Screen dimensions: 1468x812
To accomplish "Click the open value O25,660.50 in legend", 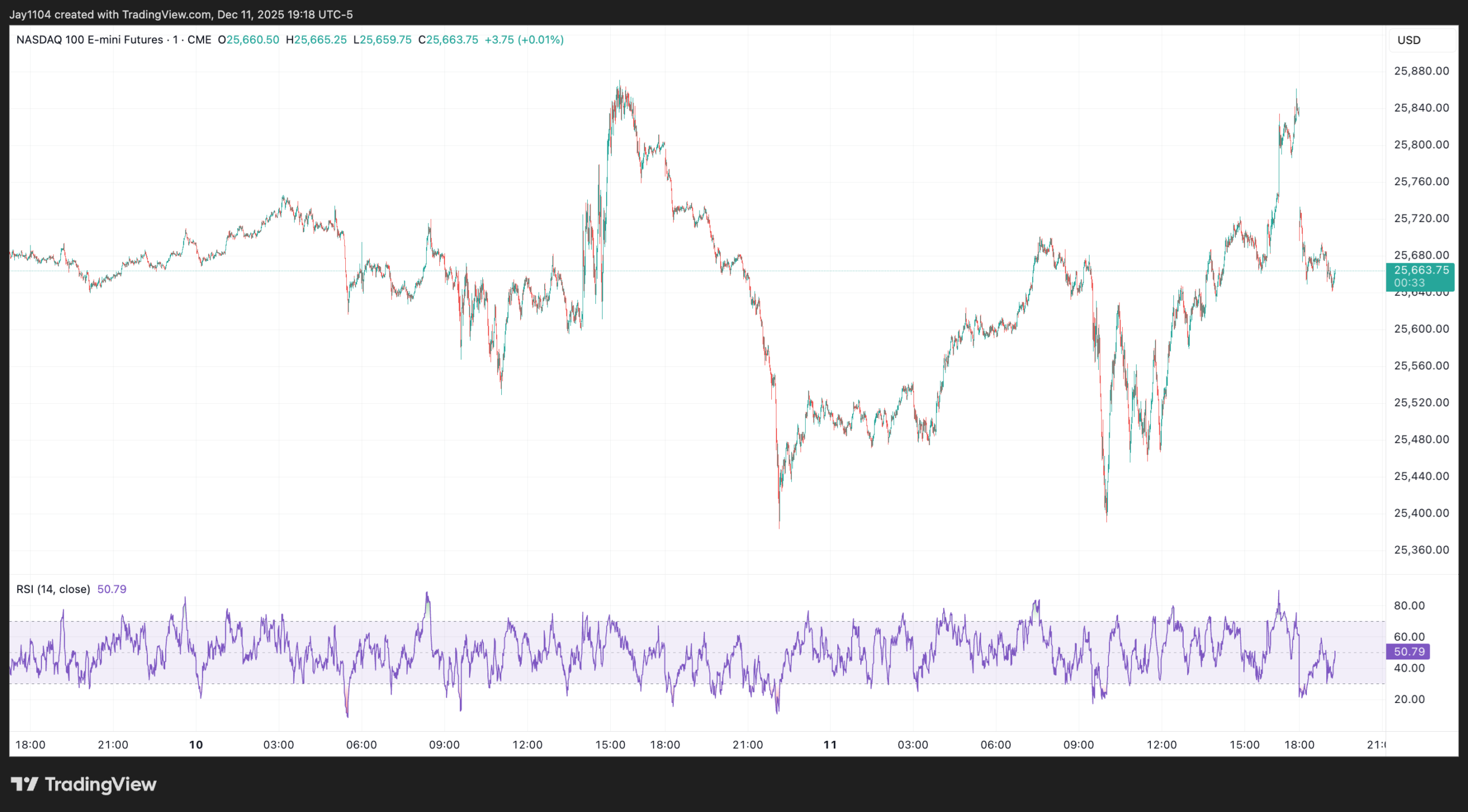I will (x=248, y=40).
